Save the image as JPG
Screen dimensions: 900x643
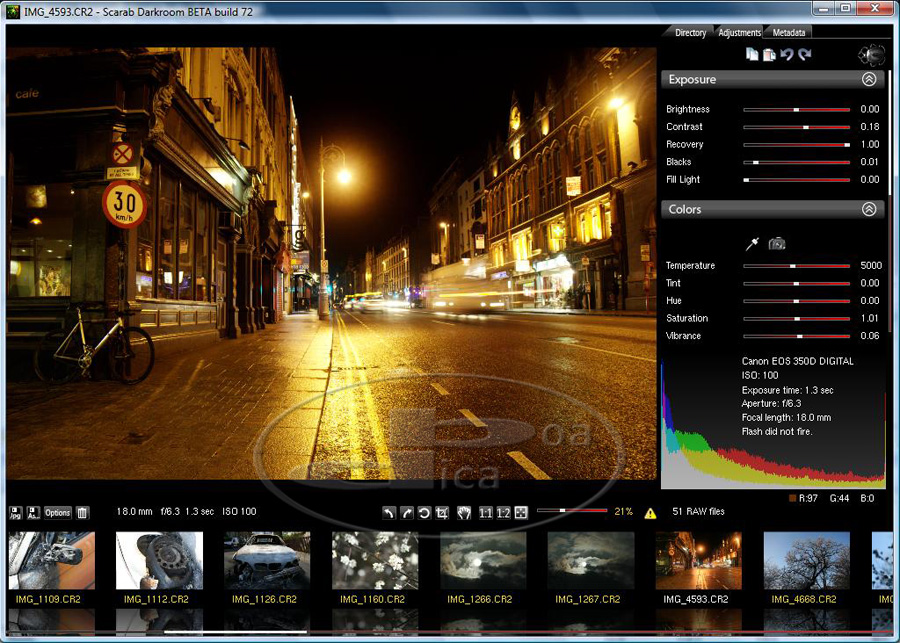[x=16, y=512]
